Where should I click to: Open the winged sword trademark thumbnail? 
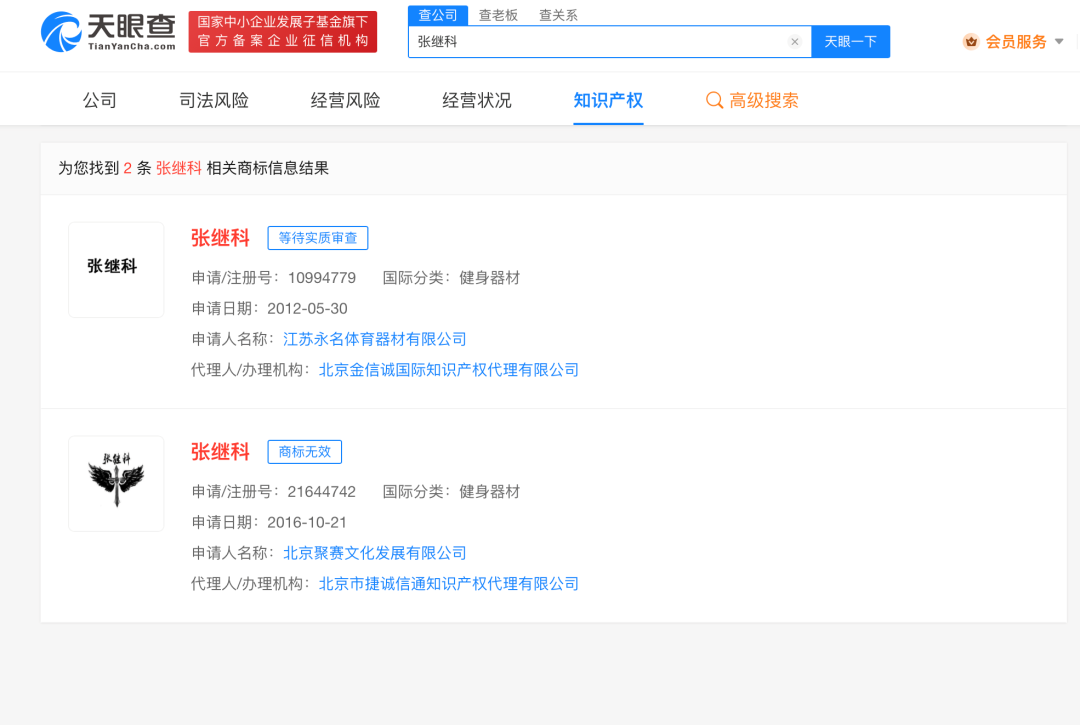pos(116,483)
